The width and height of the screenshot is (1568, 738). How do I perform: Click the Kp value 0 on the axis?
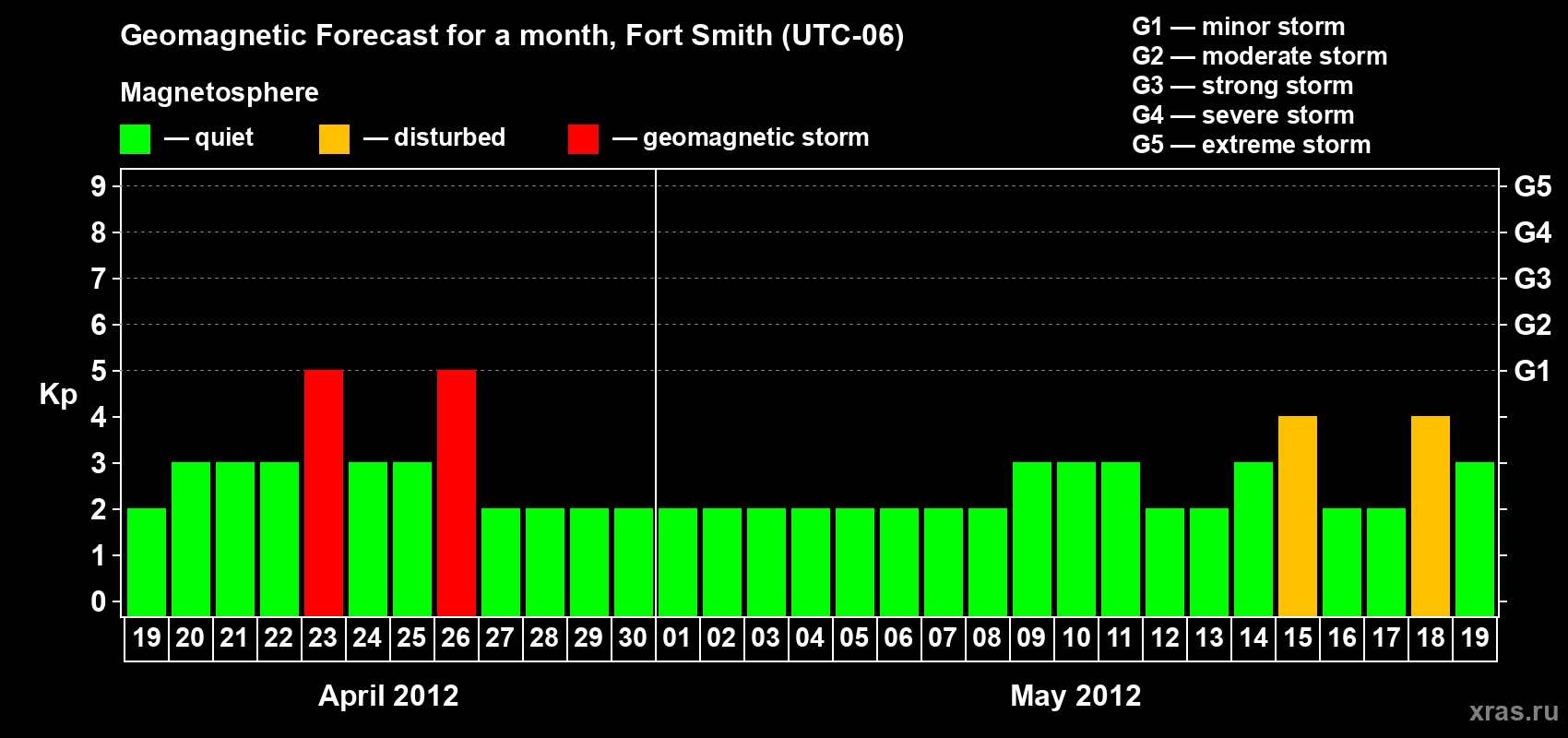(x=99, y=601)
